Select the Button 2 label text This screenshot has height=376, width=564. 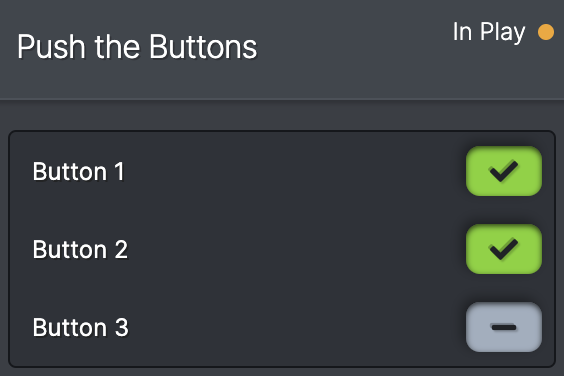80,249
